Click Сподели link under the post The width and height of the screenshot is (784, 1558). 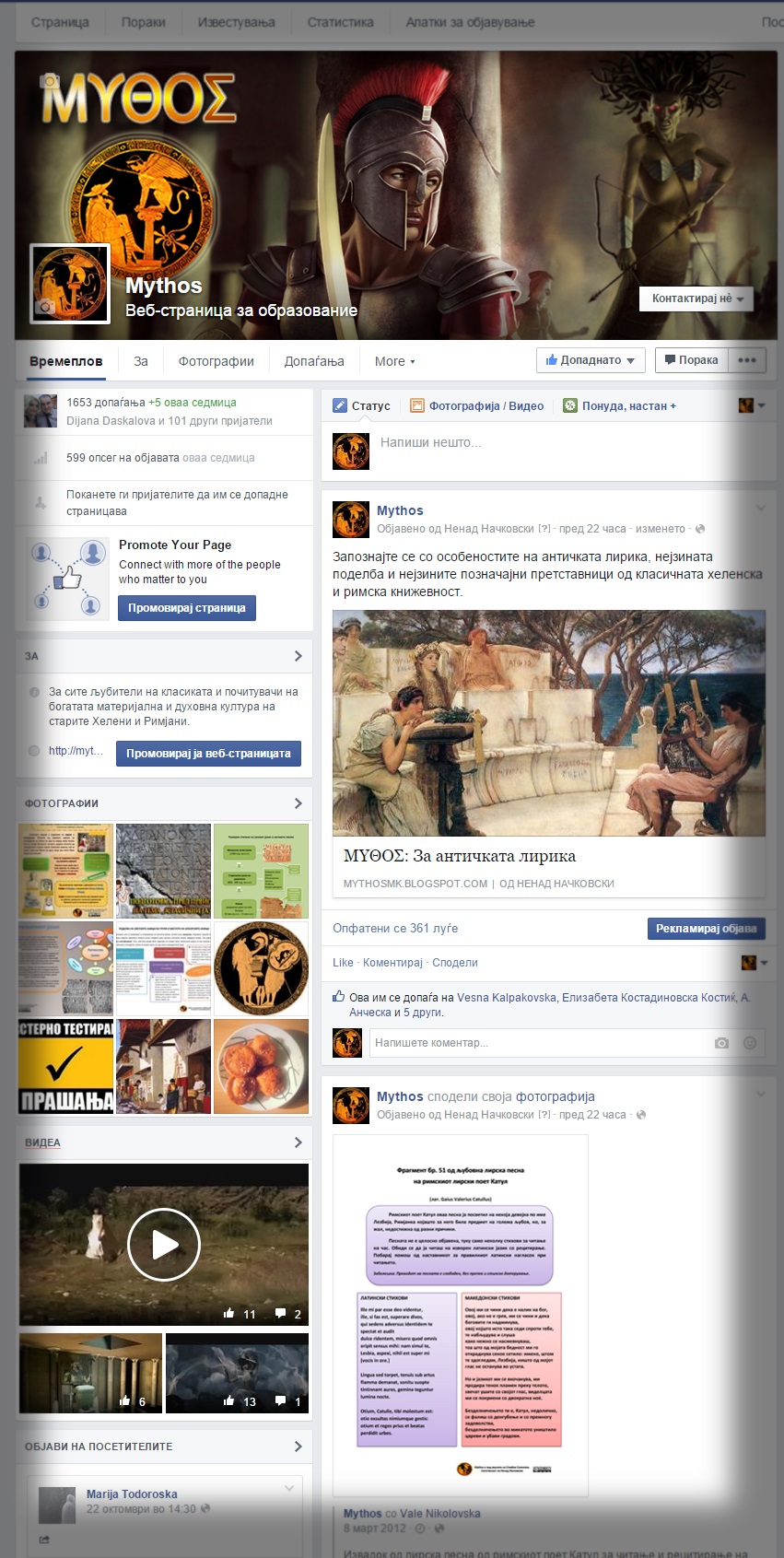[x=455, y=963]
